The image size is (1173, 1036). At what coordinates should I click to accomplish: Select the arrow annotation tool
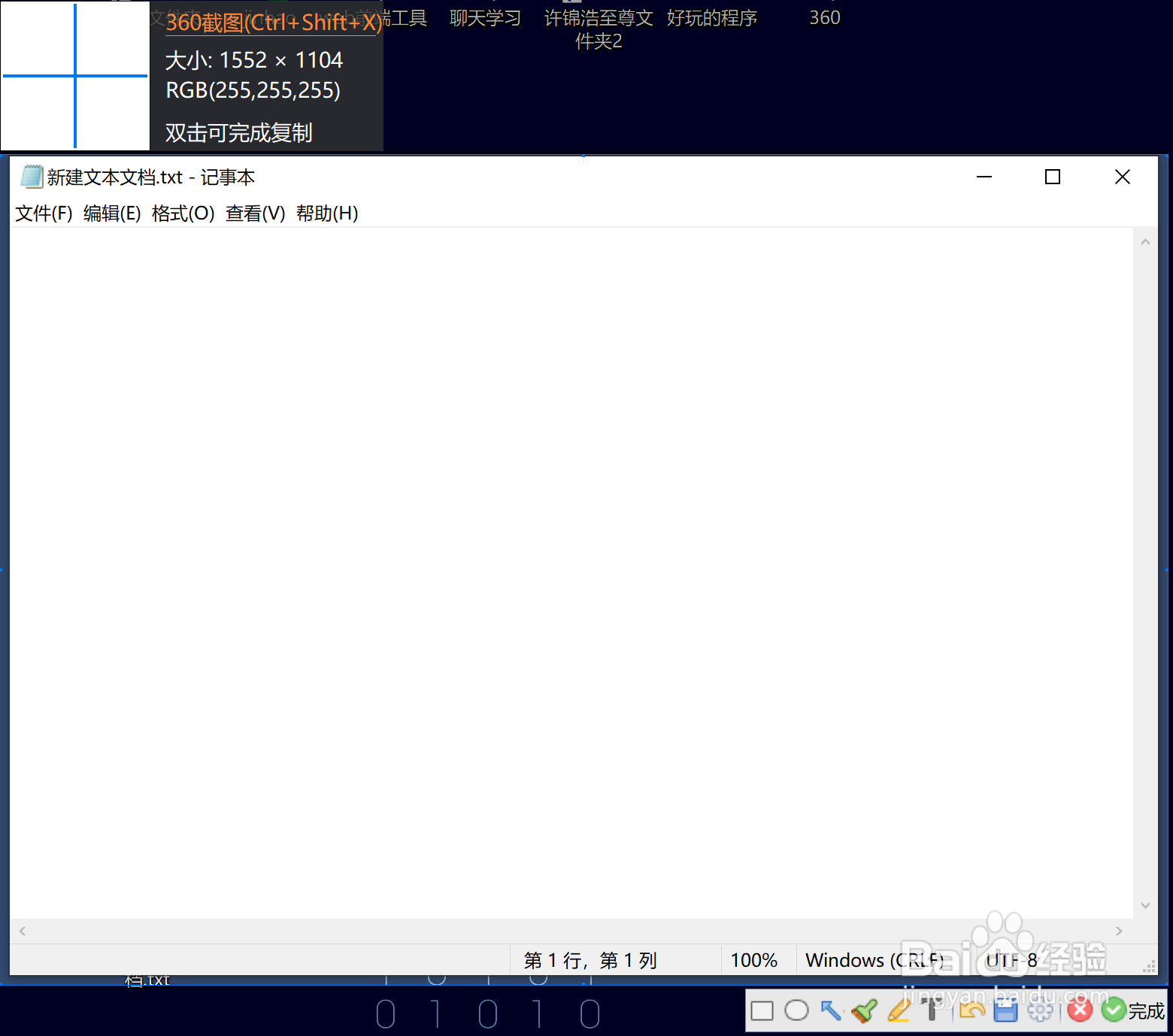point(831,1011)
